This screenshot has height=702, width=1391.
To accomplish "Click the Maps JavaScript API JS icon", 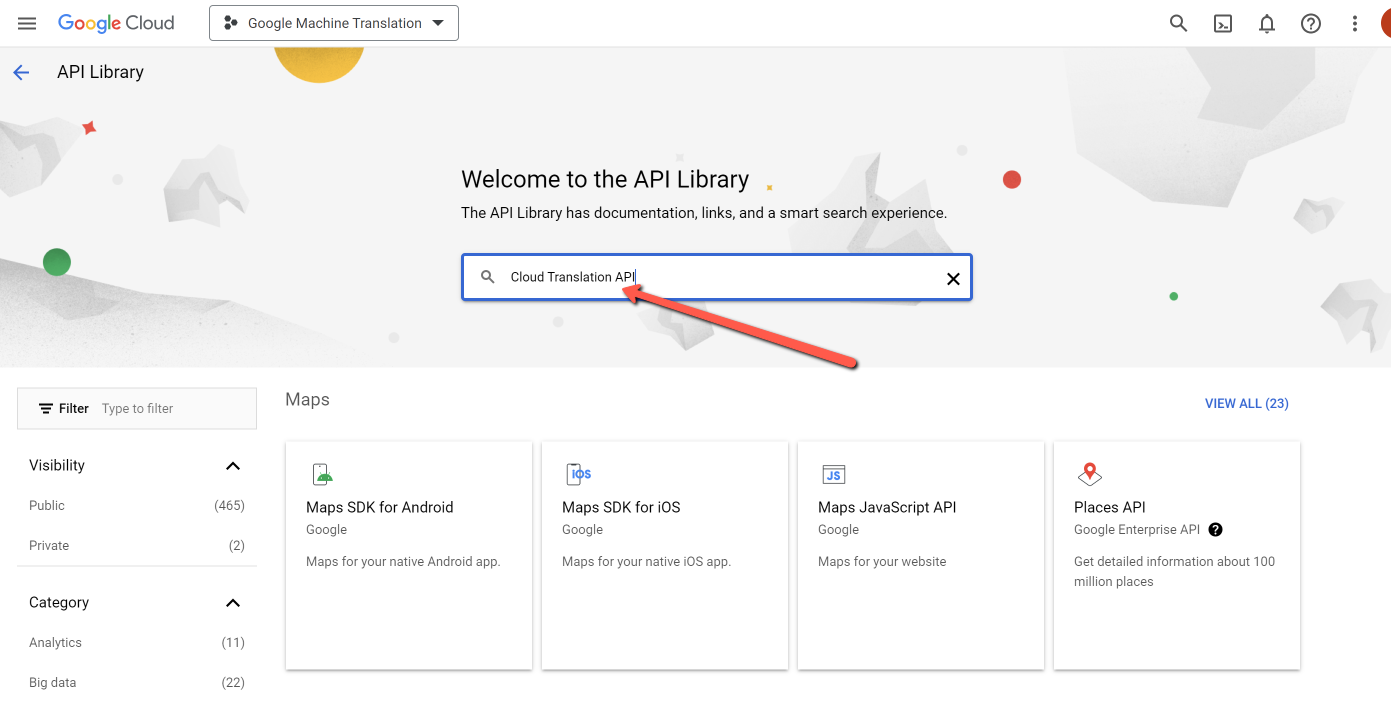I will click(x=834, y=474).
